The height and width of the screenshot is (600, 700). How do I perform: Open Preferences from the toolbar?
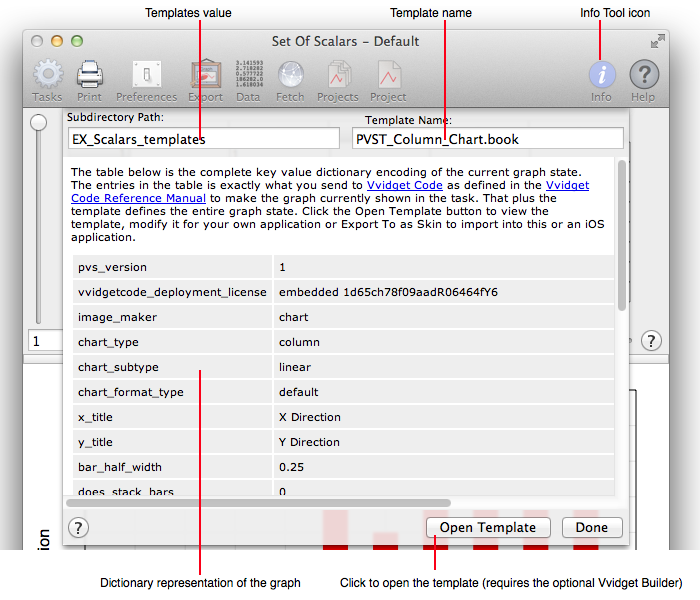click(146, 74)
